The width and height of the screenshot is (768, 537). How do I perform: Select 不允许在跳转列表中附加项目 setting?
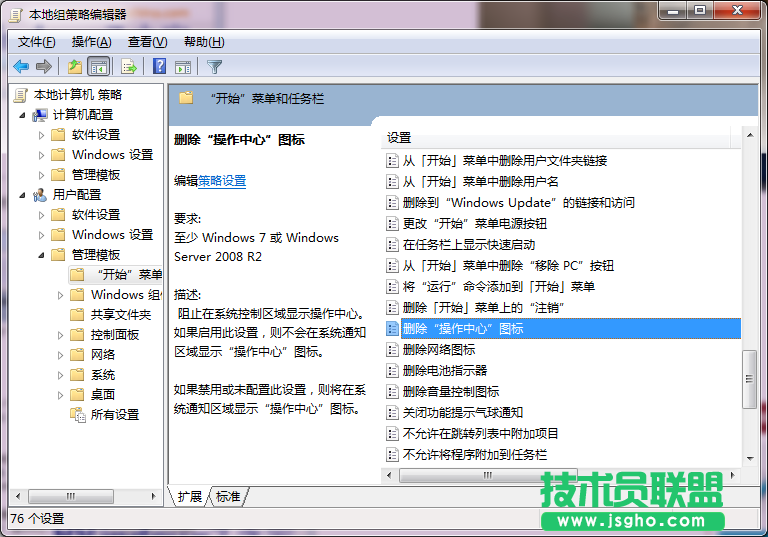click(480, 434)
